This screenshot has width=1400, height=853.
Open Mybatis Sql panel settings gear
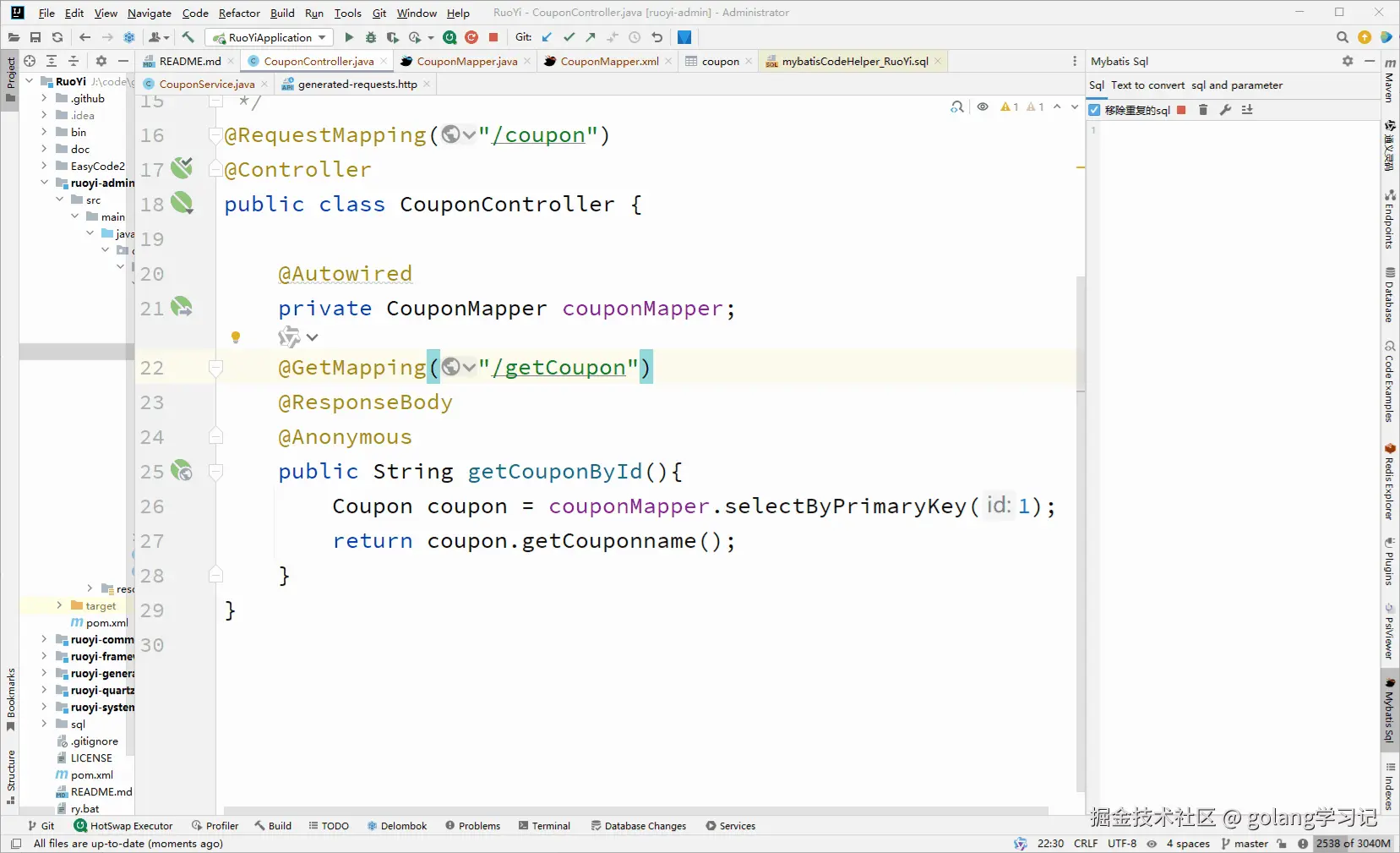tap(1348, 61)
